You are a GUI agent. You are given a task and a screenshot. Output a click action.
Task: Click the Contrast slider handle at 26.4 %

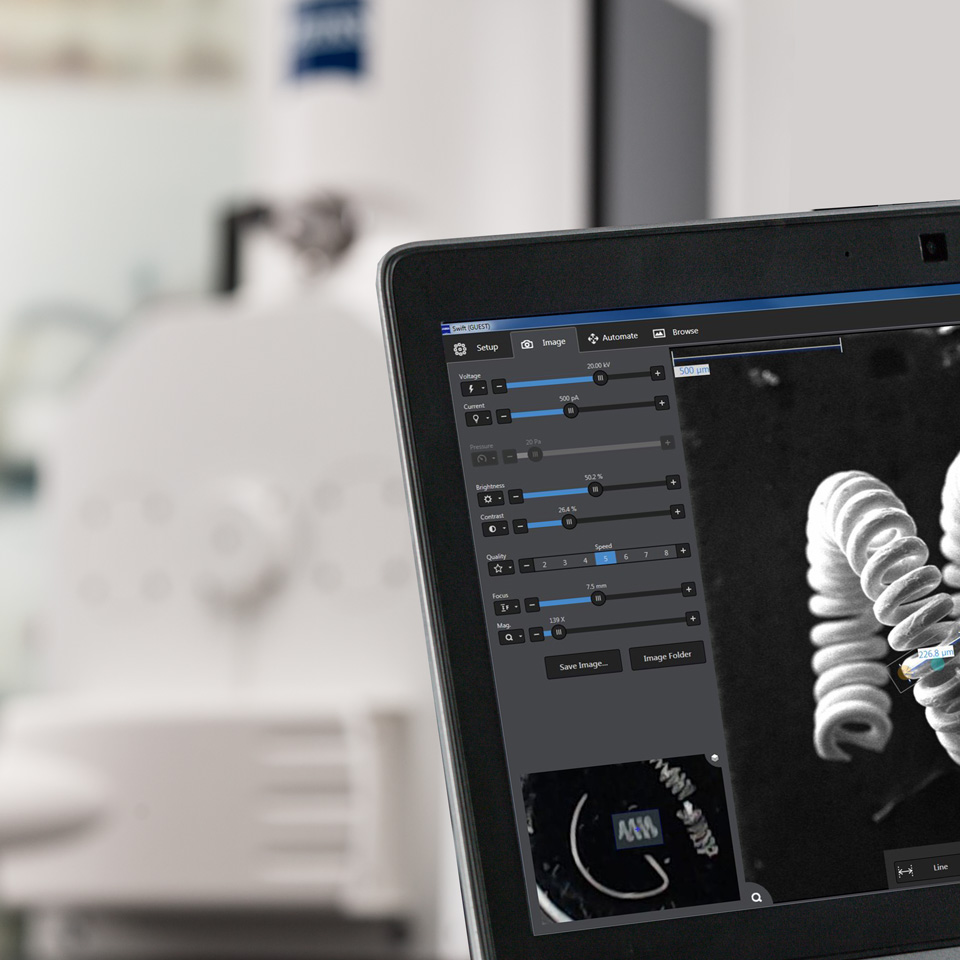coord(569,522)
